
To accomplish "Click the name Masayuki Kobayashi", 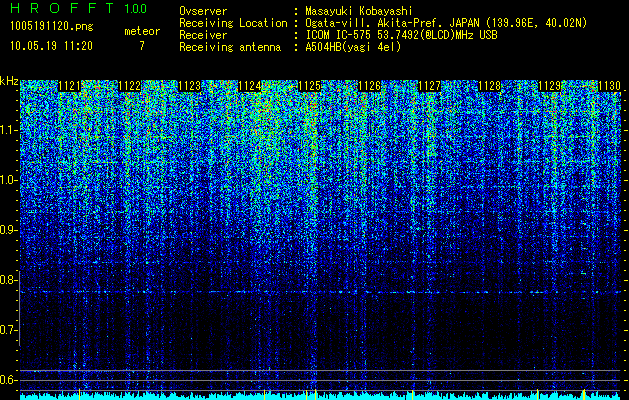I will click(x=359, y=11).
